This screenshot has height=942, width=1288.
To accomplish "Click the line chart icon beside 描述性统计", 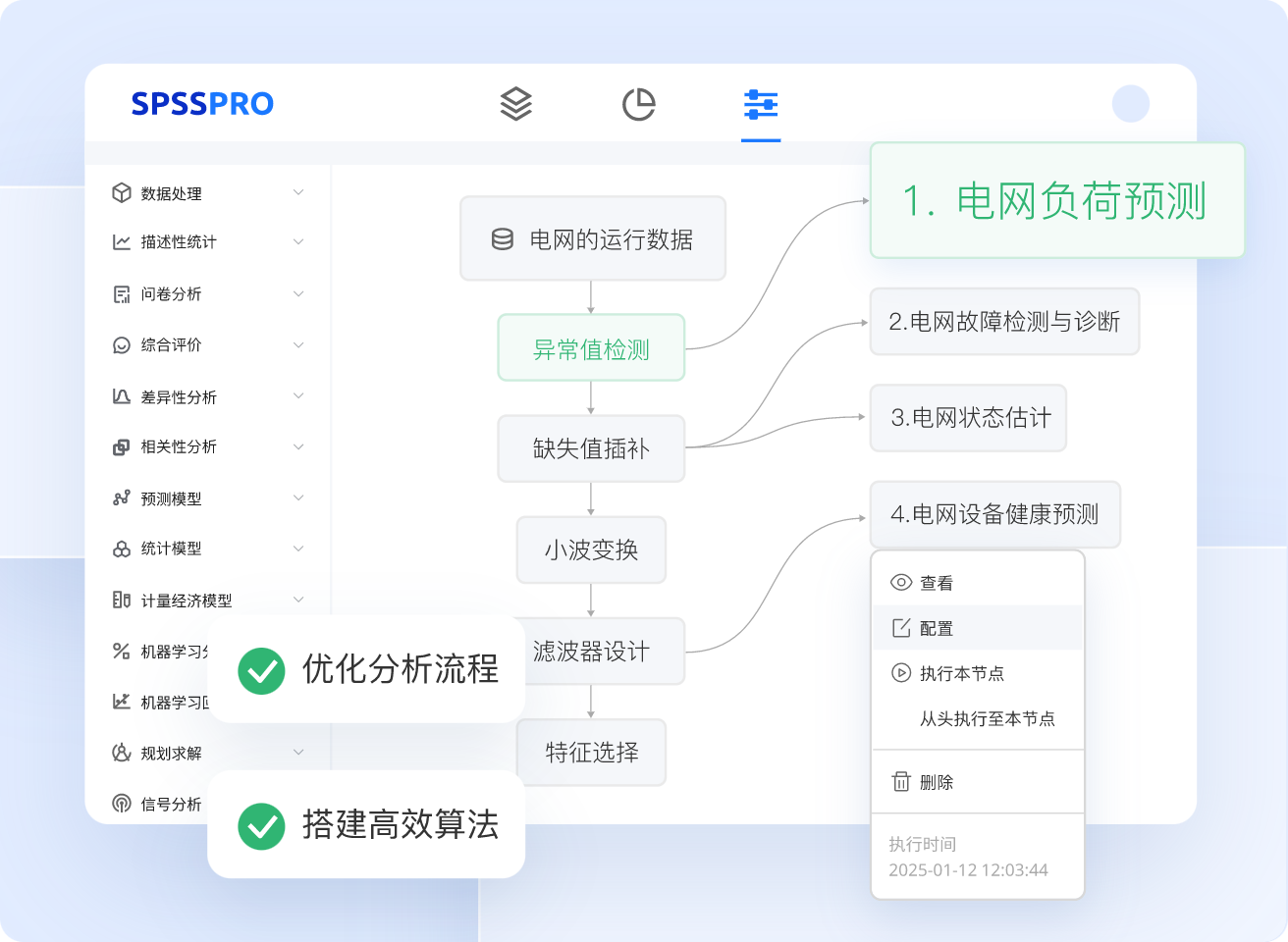I will pos(122,241).
